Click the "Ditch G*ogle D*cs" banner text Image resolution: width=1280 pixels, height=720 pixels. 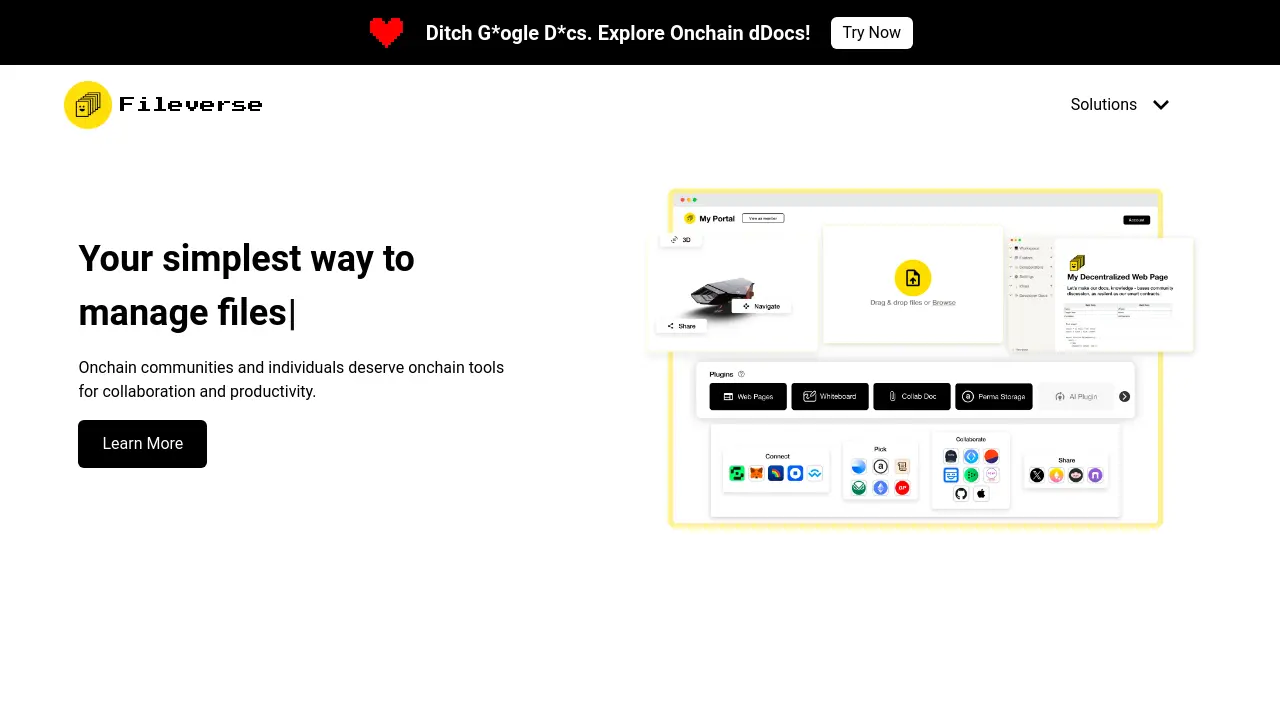point(618,33)
